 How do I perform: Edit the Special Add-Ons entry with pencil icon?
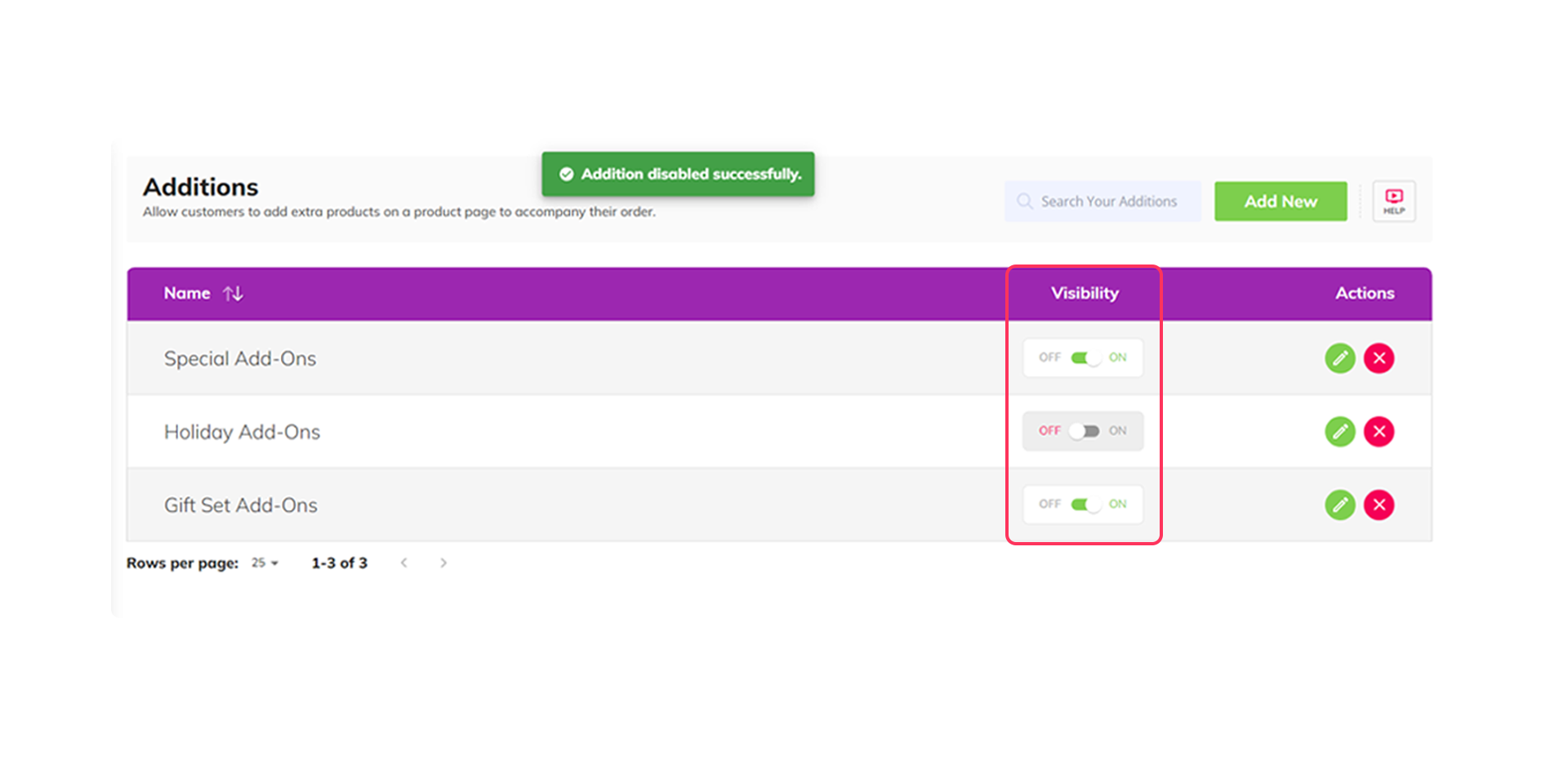point(1339,358)
